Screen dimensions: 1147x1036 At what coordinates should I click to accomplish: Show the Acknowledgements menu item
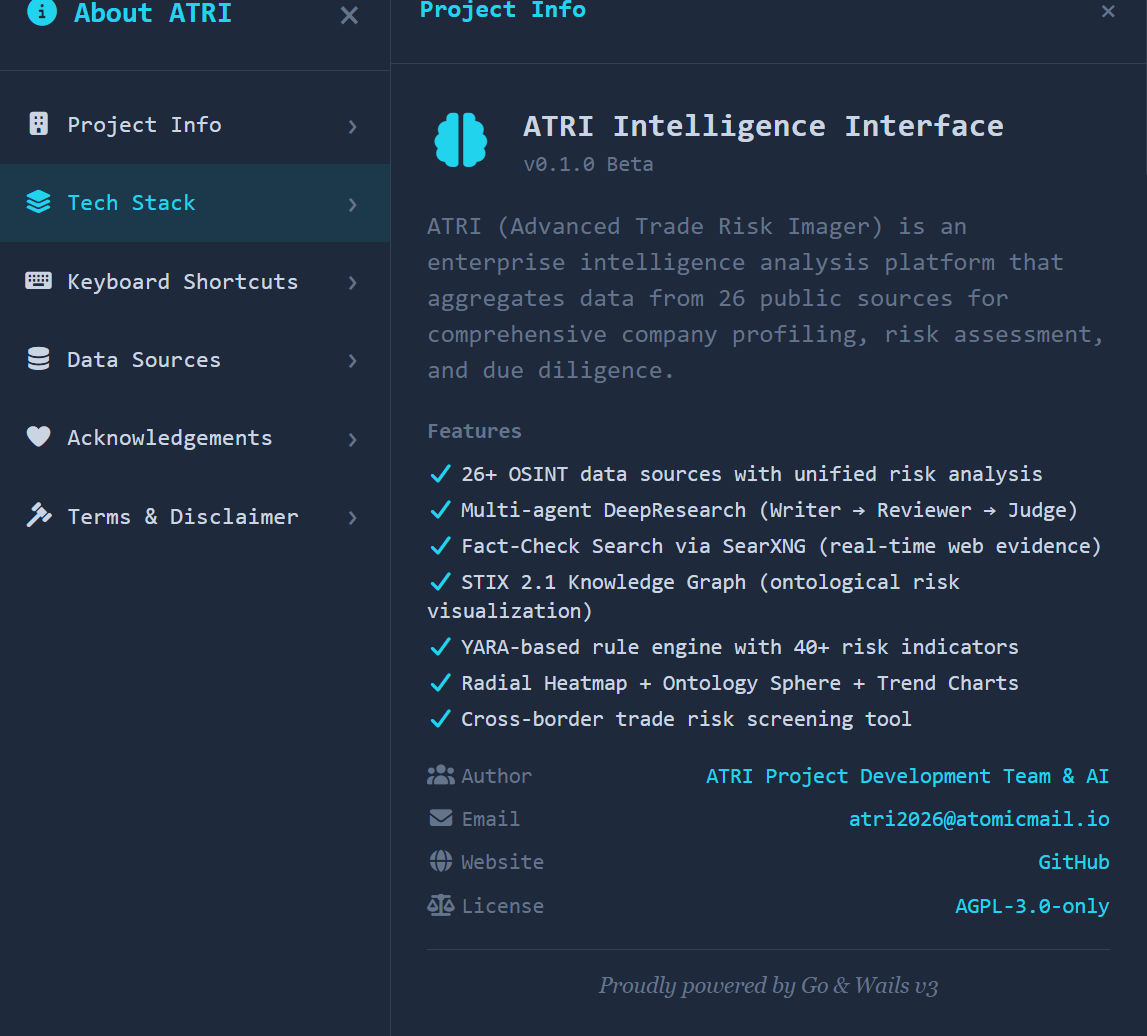point(195,438)
